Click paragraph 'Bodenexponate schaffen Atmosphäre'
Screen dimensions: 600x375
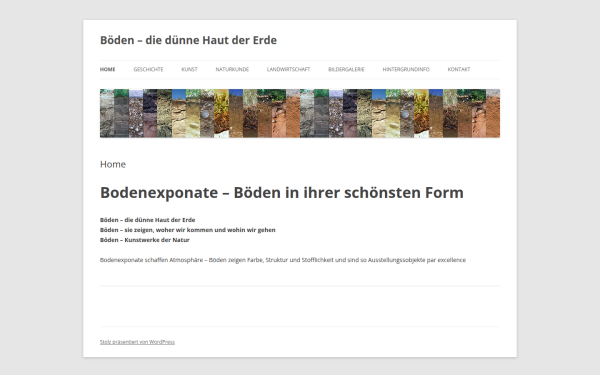point(283,260)
